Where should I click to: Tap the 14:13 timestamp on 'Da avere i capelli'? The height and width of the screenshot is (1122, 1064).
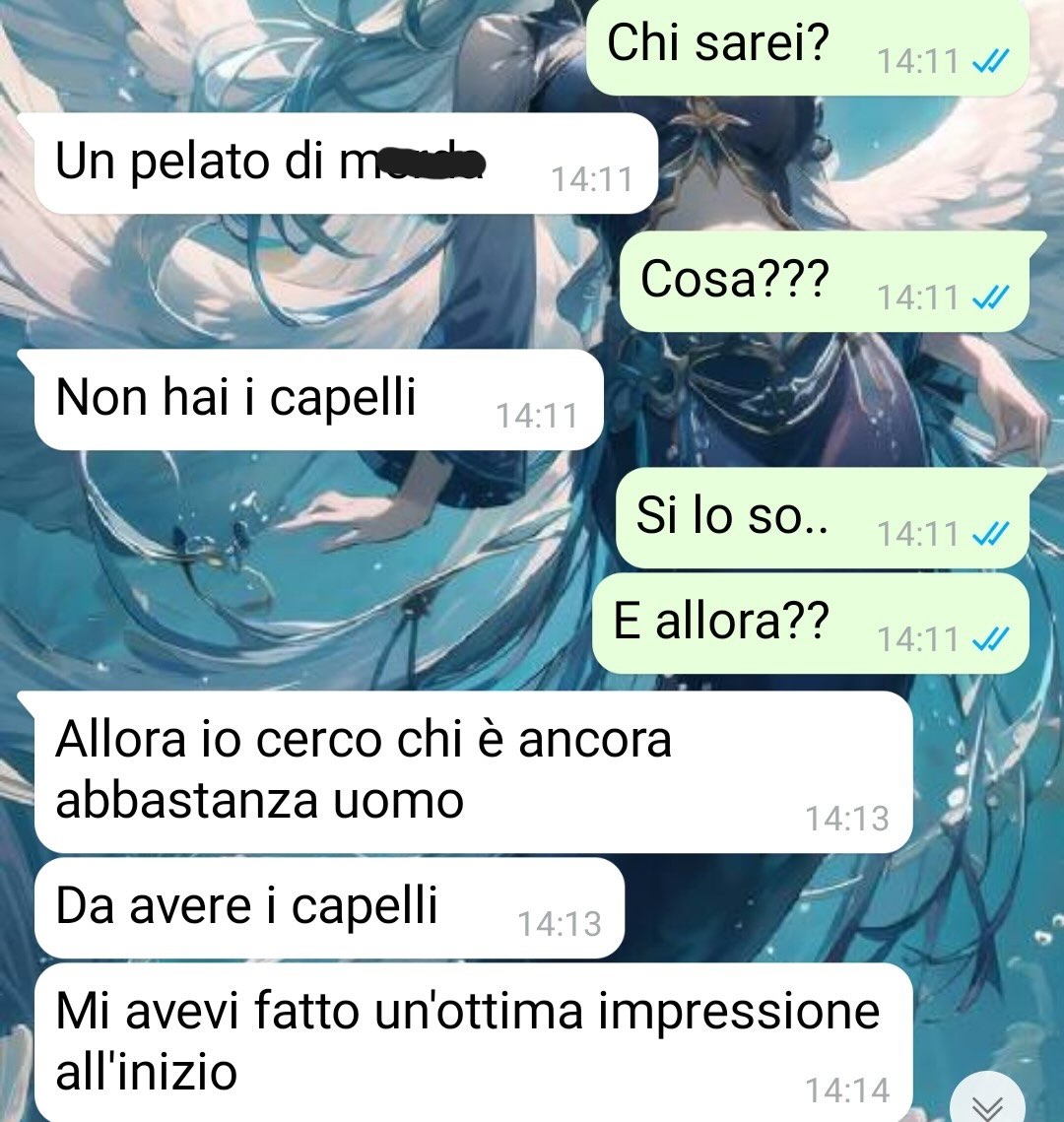pos(560,924)
